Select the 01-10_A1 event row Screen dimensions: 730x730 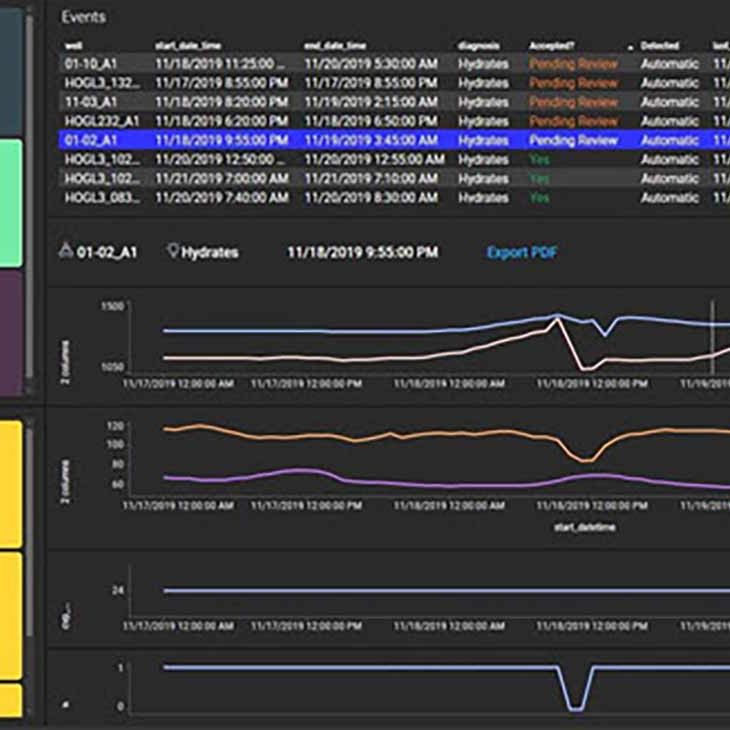point(90,63)
